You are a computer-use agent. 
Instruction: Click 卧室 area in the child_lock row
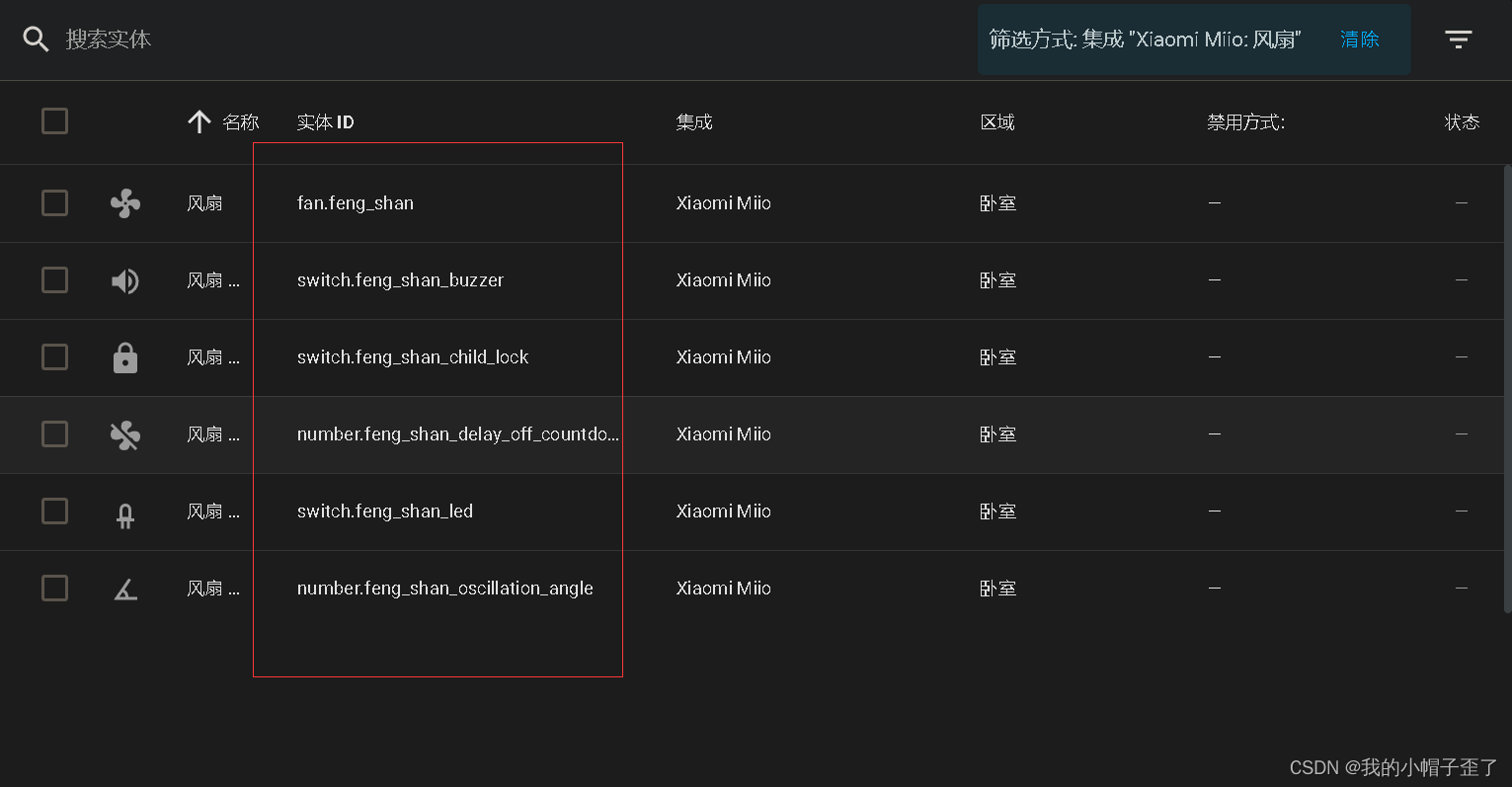pyautogui.click(x=997, y=357)
